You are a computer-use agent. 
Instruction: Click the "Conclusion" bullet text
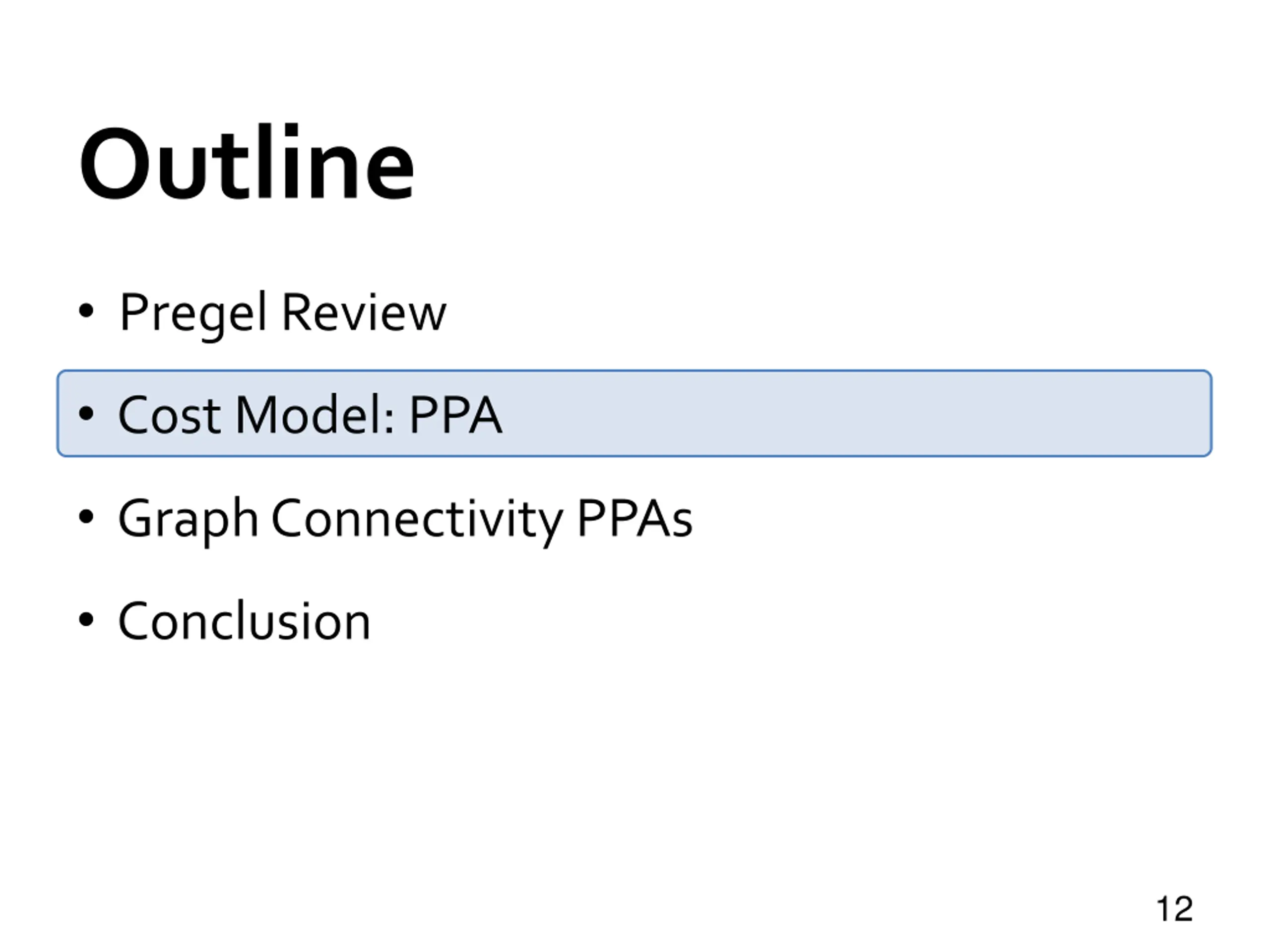(245, 621)
